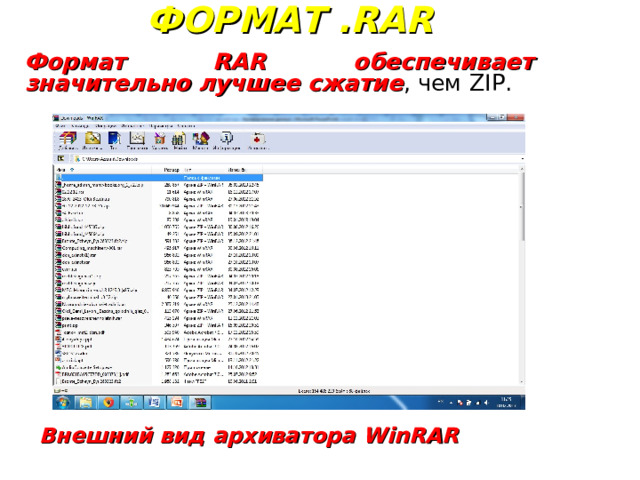Open the Параметры menu
Screen dimensions: 640x480
[x=161, y=126]
